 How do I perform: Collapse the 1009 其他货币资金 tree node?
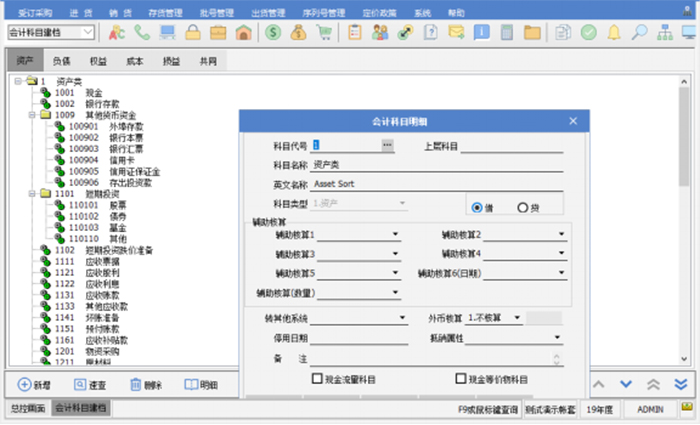[33, 115]
